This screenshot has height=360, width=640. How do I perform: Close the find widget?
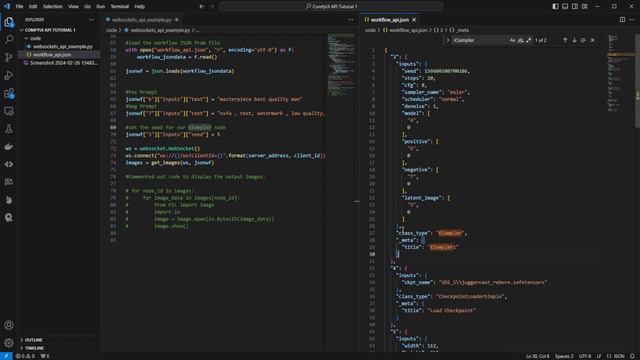coord(593,40)
